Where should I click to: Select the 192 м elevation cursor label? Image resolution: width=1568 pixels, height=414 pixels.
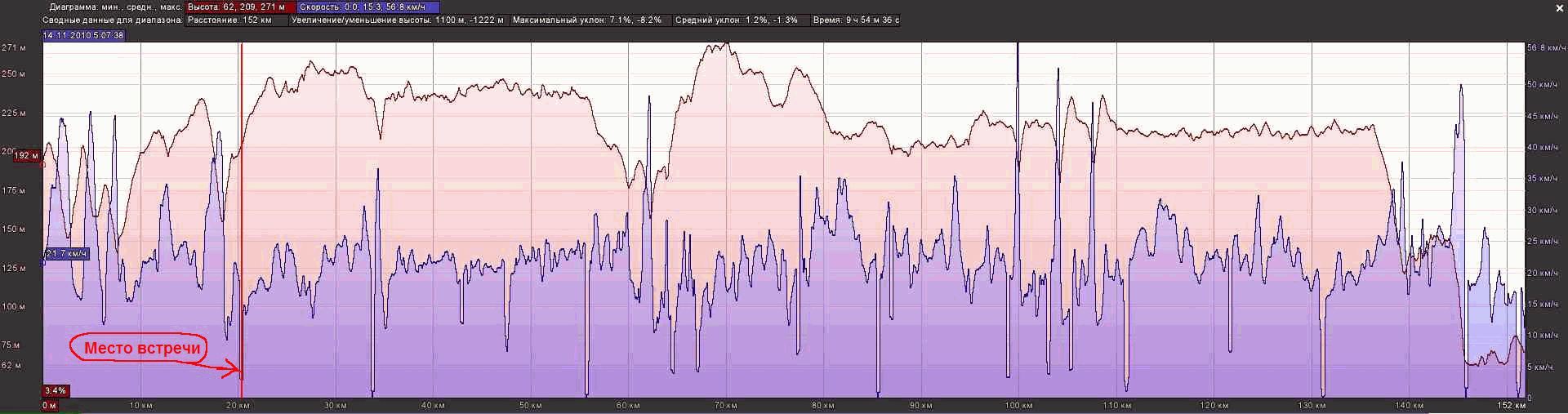[x=26, y=155]
